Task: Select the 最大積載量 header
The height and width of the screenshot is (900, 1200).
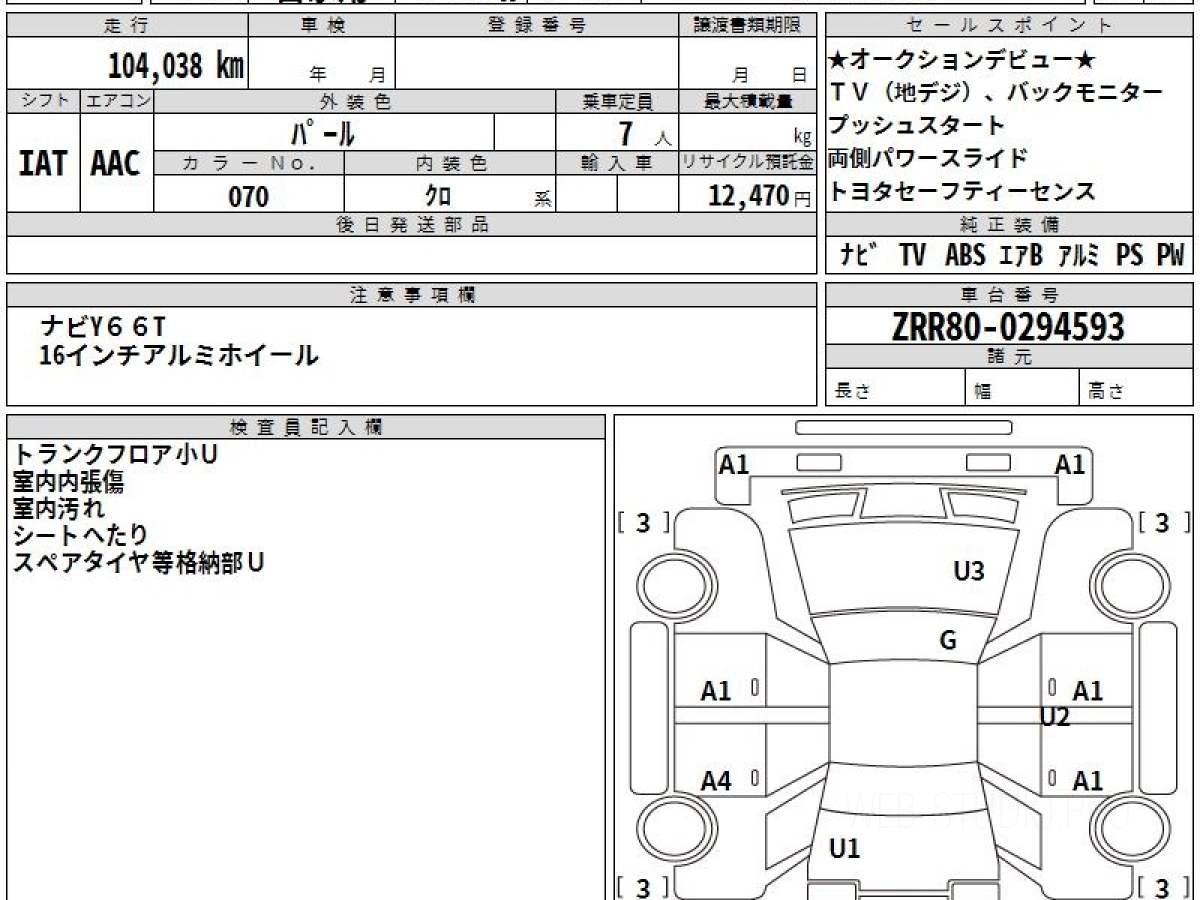Action: tap(747, 101)
